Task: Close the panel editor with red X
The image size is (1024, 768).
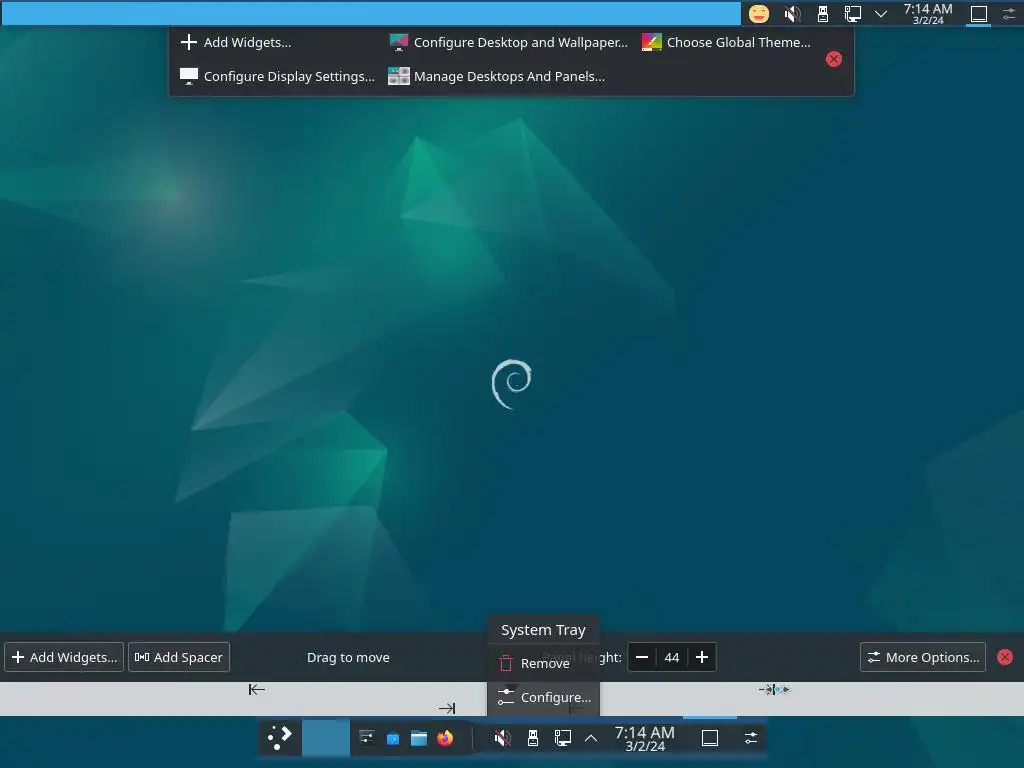Action: click(x=1005, y=657)
